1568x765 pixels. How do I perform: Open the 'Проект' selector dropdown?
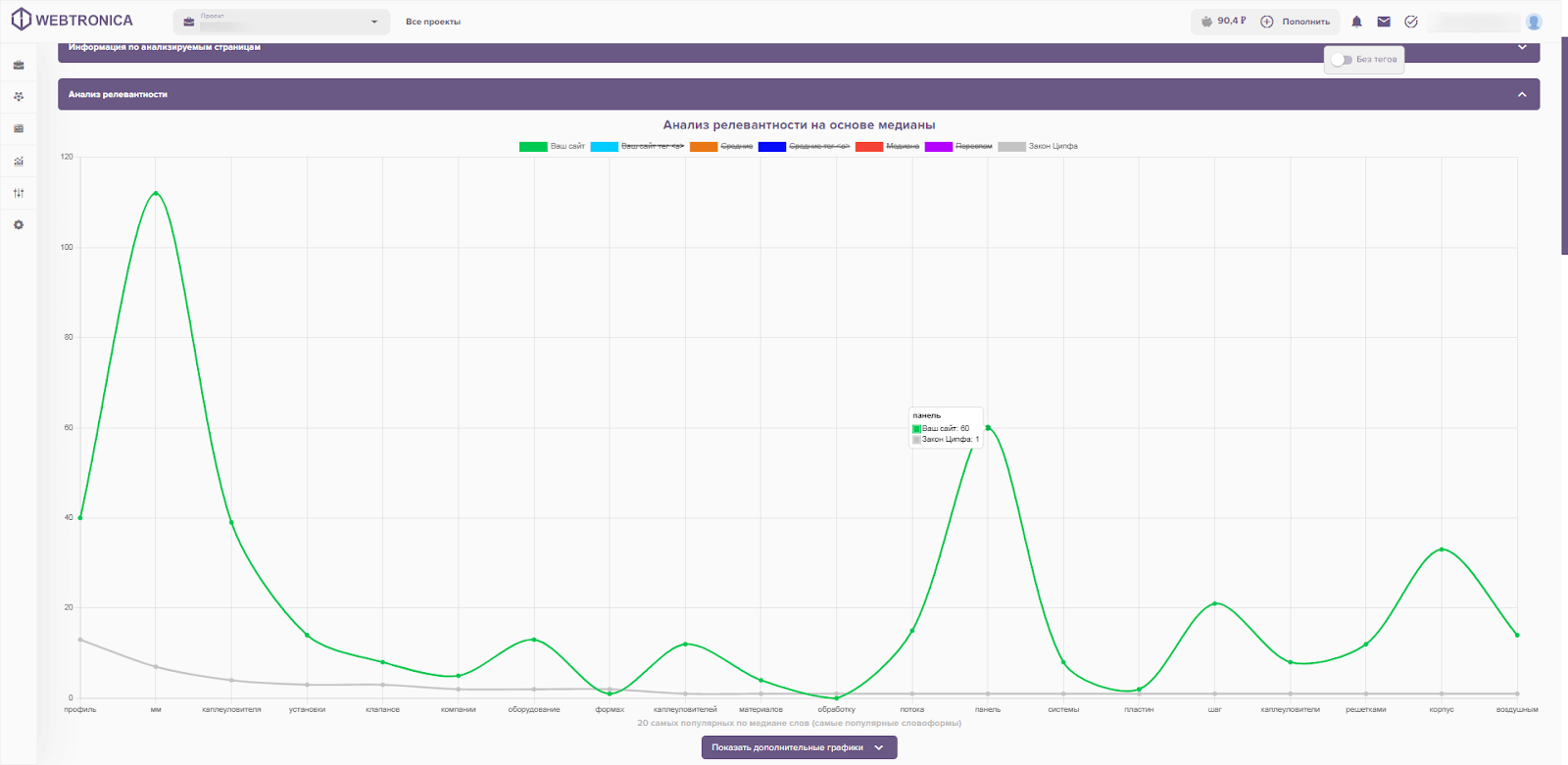click(x=281, y=22)
